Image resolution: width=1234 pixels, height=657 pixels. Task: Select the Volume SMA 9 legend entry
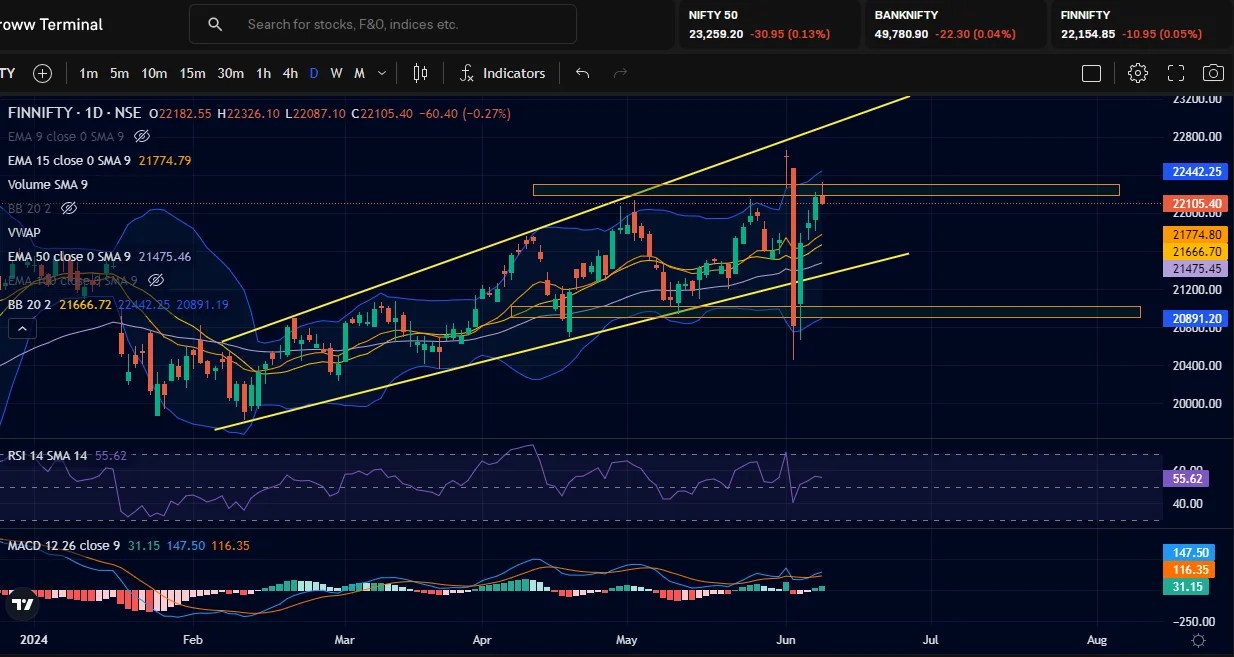tap(48, 184)
